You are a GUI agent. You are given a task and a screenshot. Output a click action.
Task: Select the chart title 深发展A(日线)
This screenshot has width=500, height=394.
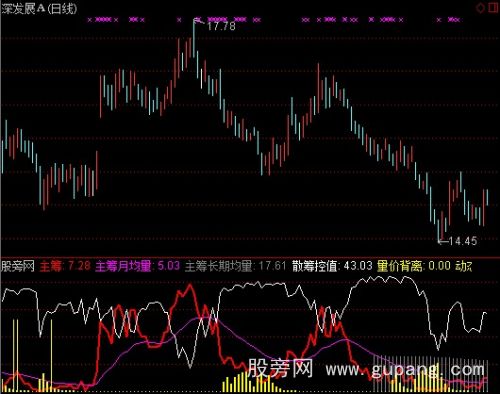point(39,9)
